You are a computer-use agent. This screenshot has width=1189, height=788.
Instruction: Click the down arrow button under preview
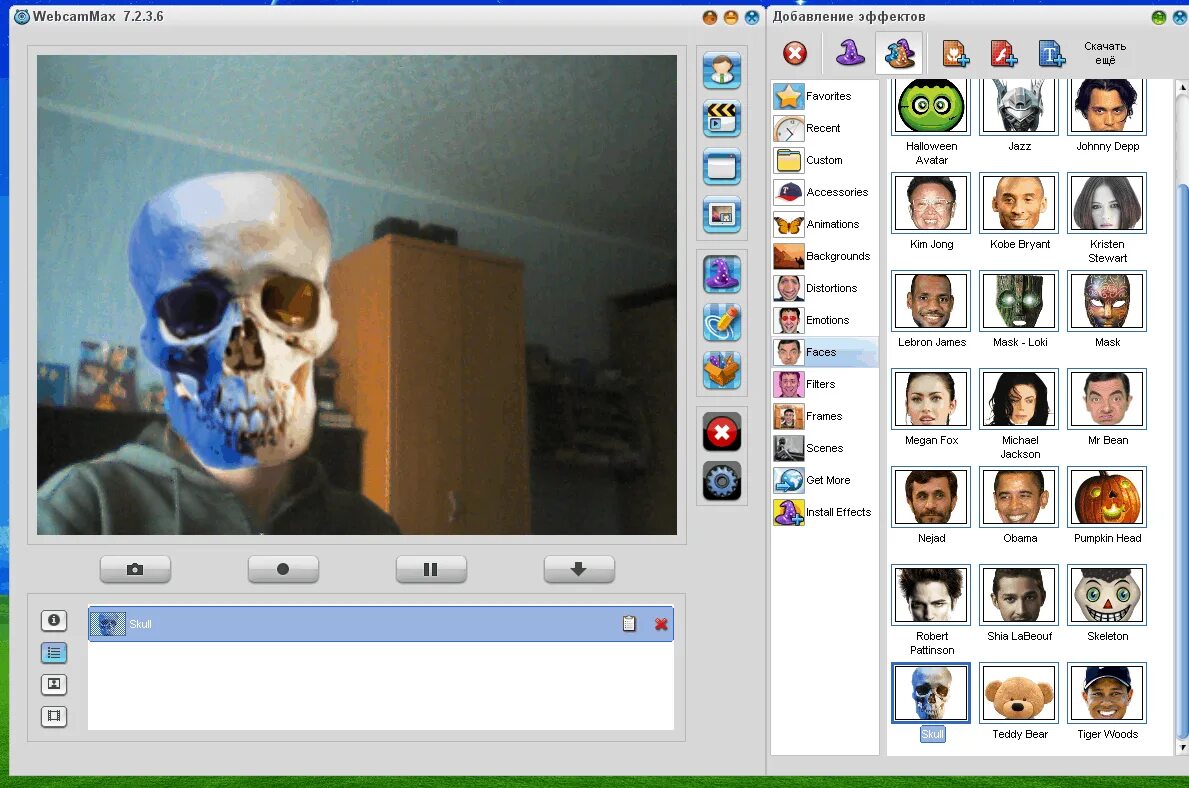[x=579, y=569]
